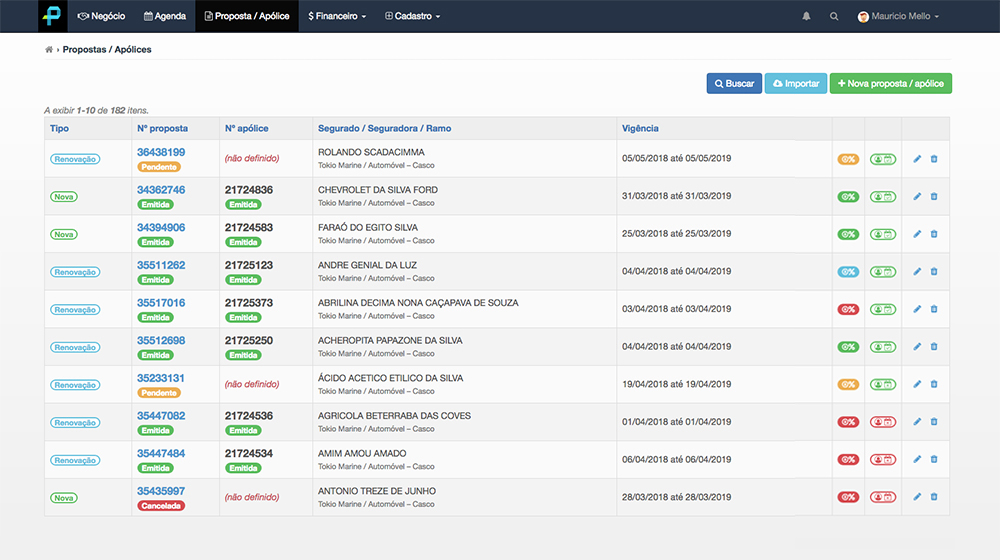Image resolution: width=1000 pixels, height=560 pixels.
Task: Click the Buscar button
Action: tap(734, 84)
